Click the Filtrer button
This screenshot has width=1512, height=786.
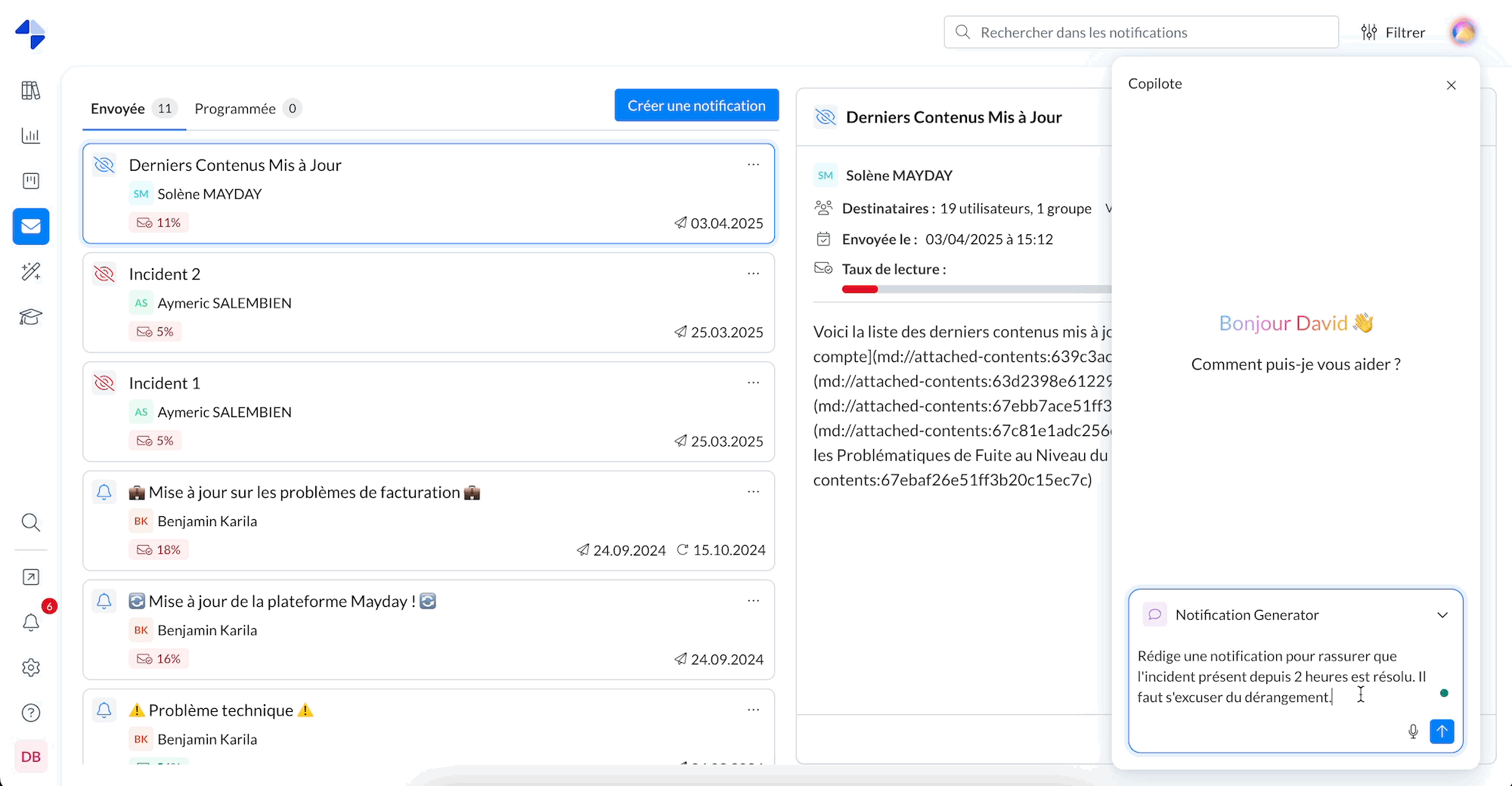(x=1393, y=32)
